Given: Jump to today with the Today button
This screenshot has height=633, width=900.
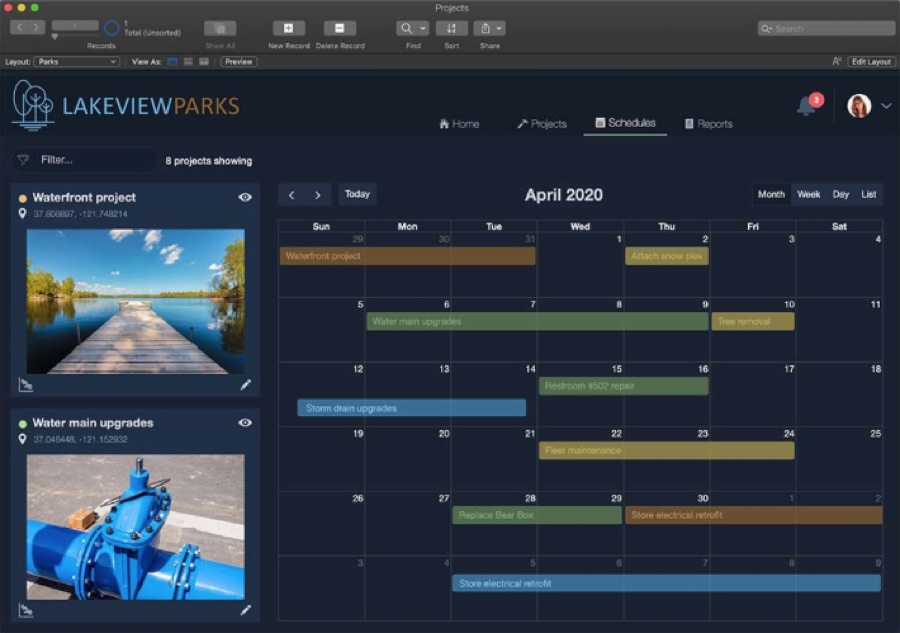Looking at the screenshot, I should (357, 194).
